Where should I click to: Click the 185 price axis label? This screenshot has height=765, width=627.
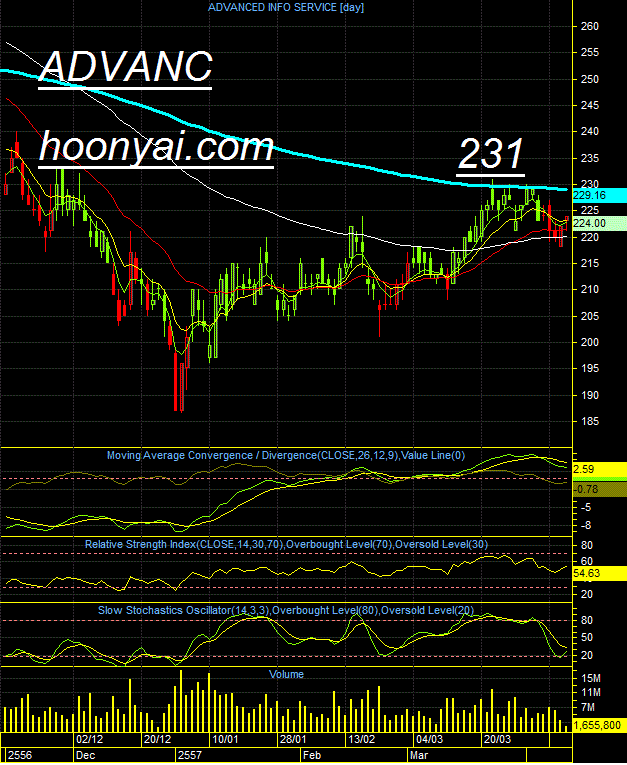coord(590,422)
